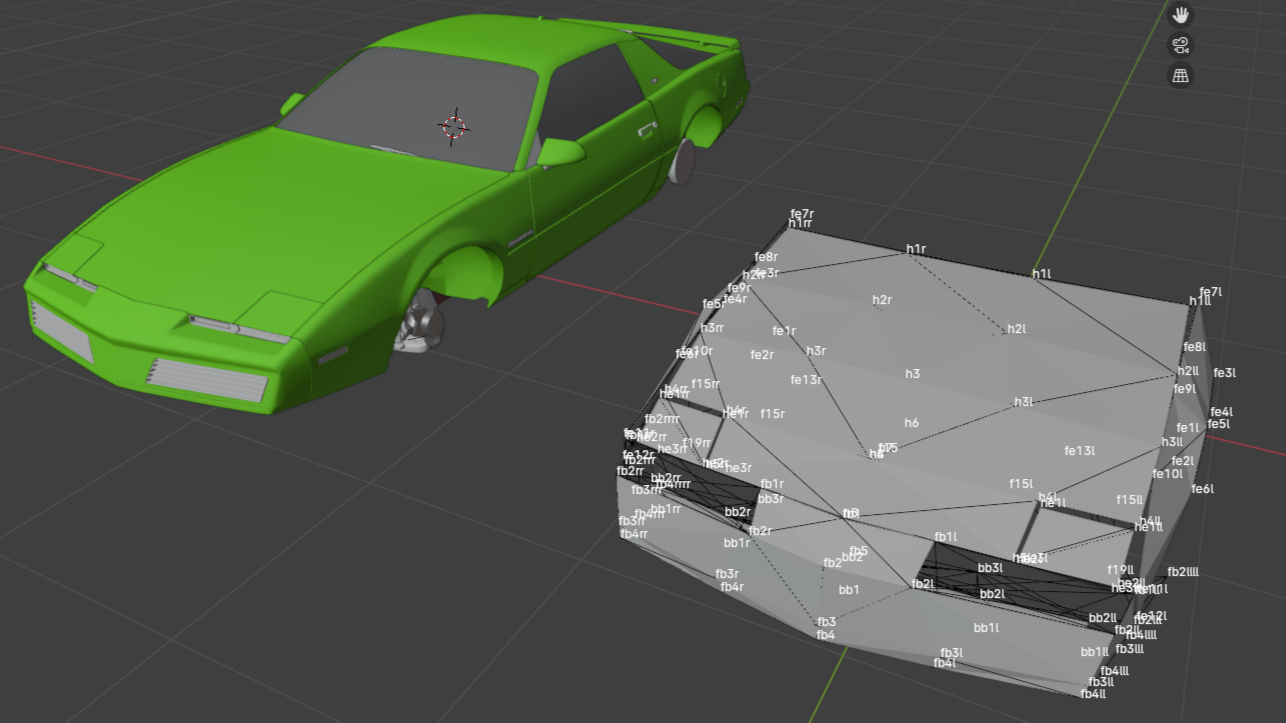Select the h3ll node label
The height and width of the screenshot is (723, 1286).
pyautogui.click(x=1171, y=442)
